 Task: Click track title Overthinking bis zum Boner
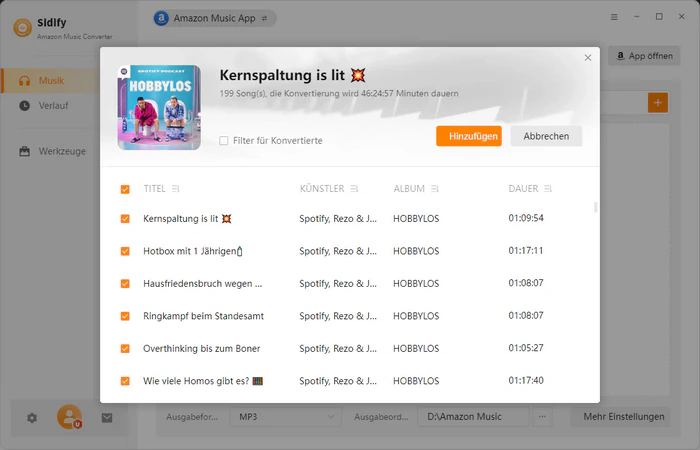click(x=201, y=349)
